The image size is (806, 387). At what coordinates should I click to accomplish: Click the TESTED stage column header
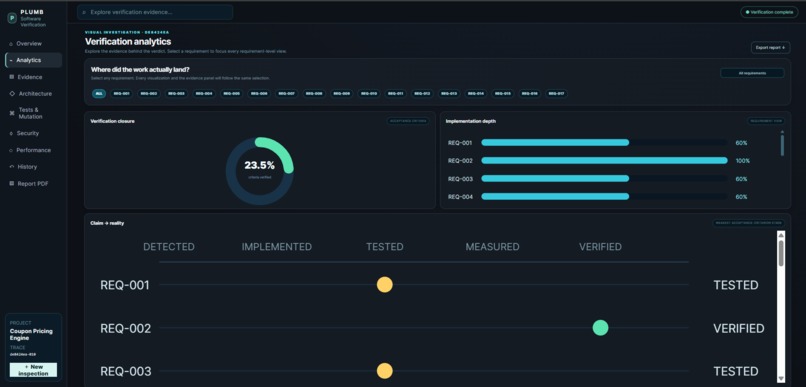(x=384, y=247)
